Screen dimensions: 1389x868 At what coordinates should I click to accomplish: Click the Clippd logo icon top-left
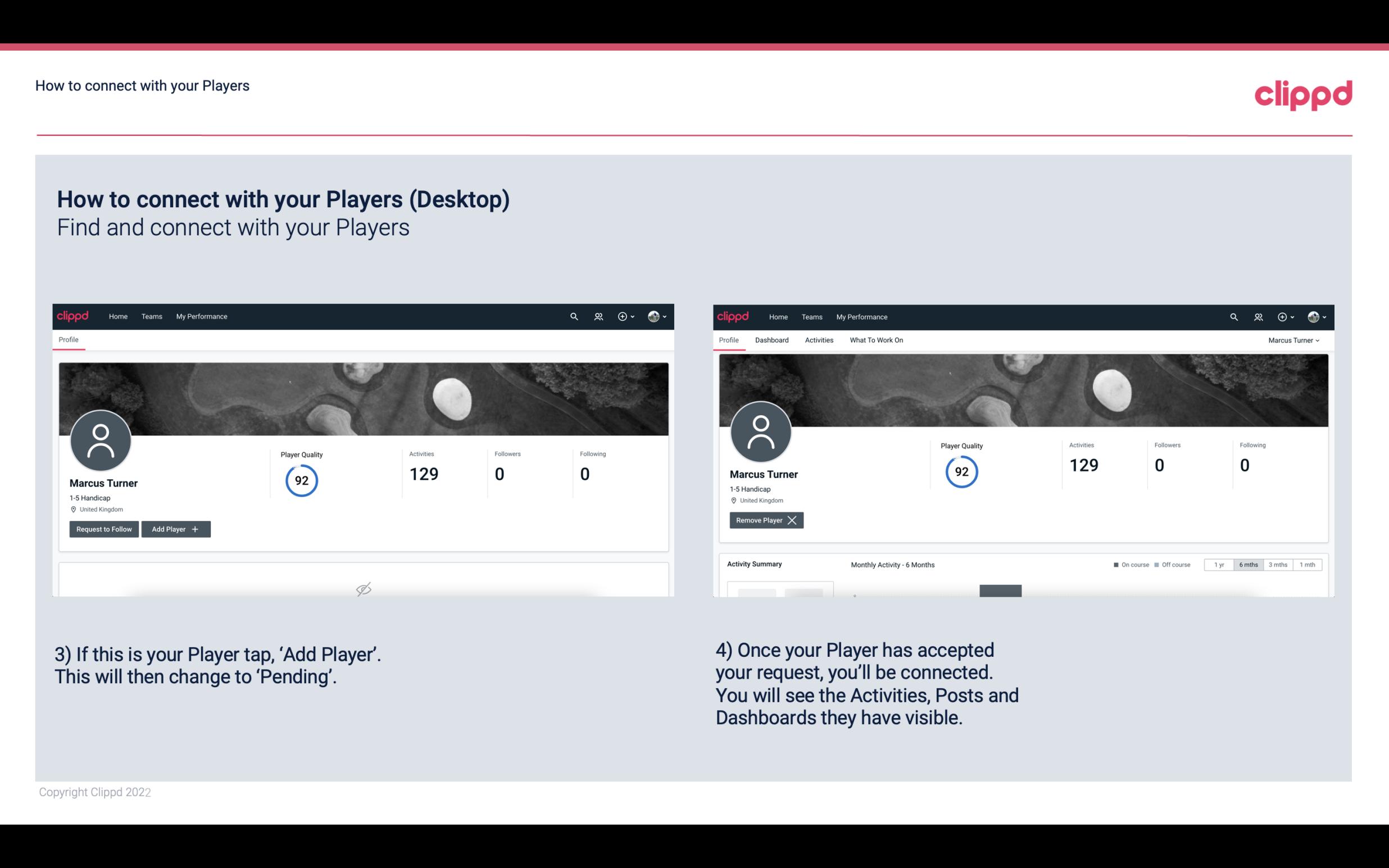pos(73,316)
